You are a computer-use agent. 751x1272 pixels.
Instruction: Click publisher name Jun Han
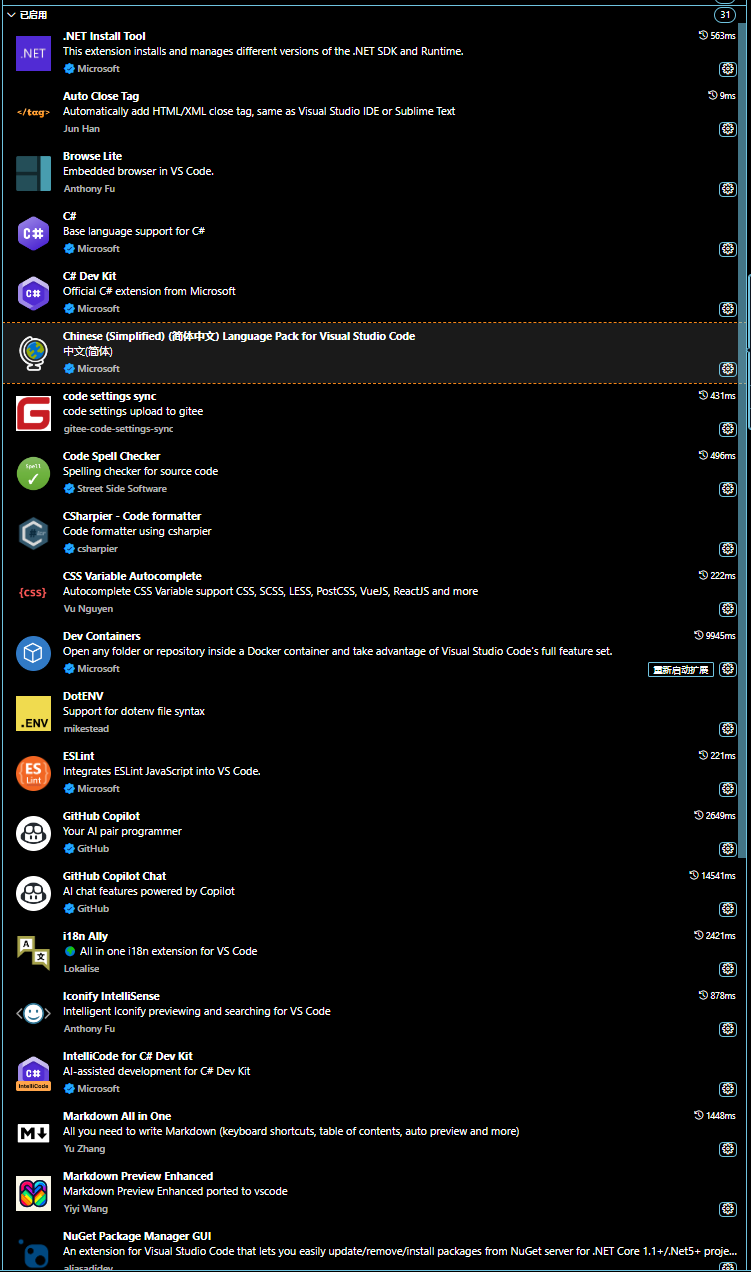[x=81, y=129]
